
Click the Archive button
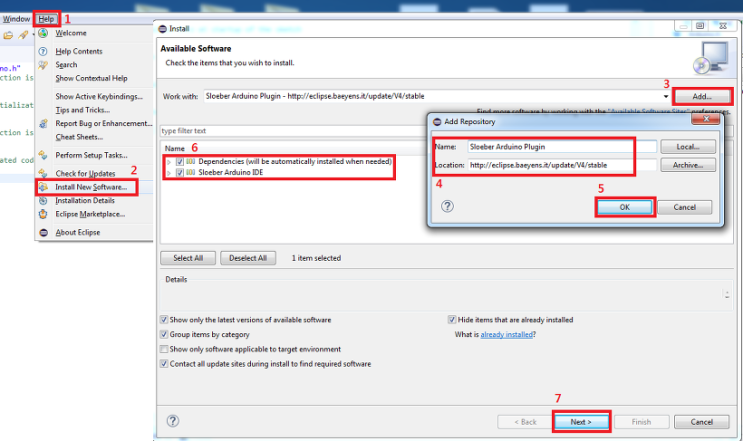(x=688, y=165)
